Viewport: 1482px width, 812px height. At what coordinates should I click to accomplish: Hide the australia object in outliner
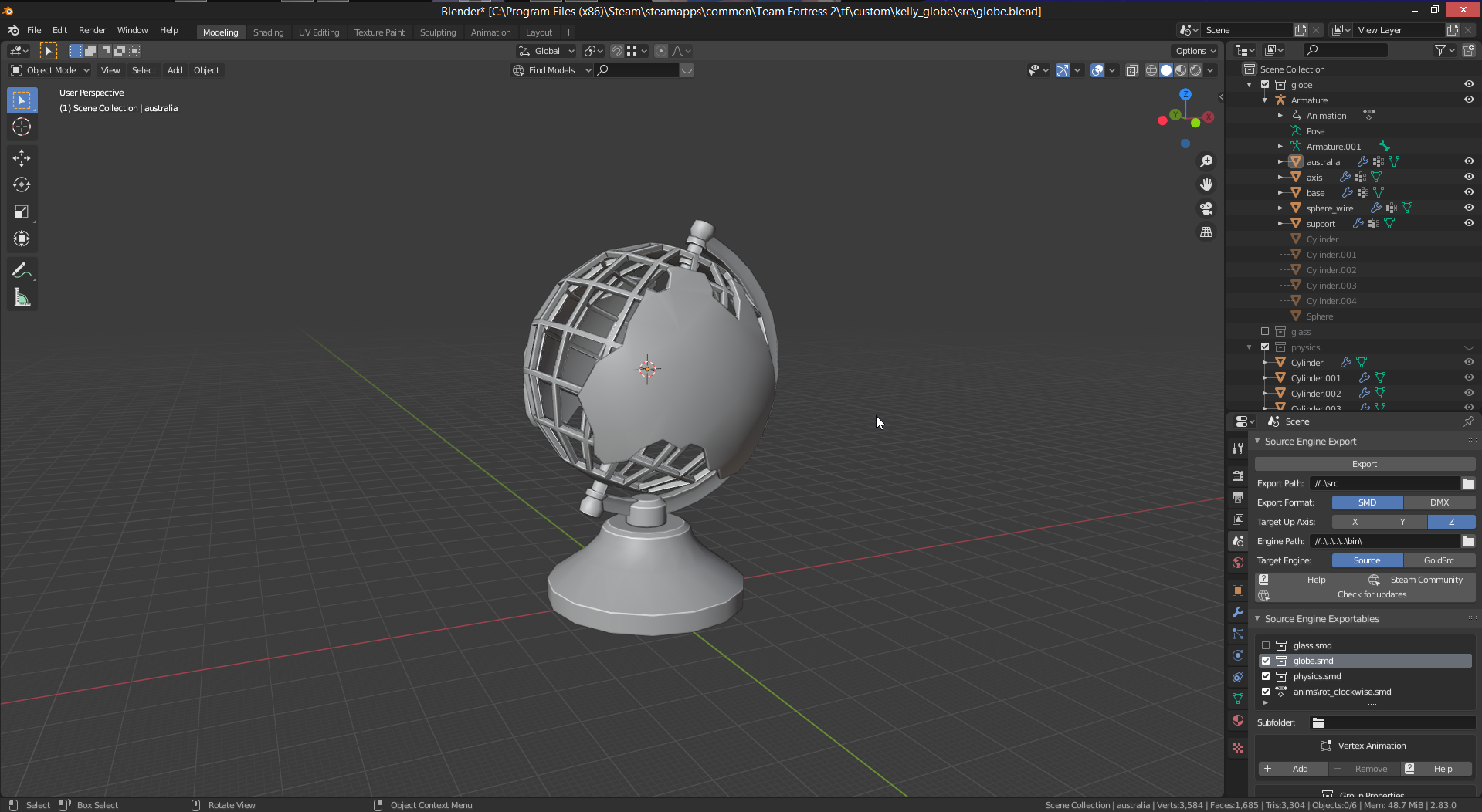(1468, 161)
